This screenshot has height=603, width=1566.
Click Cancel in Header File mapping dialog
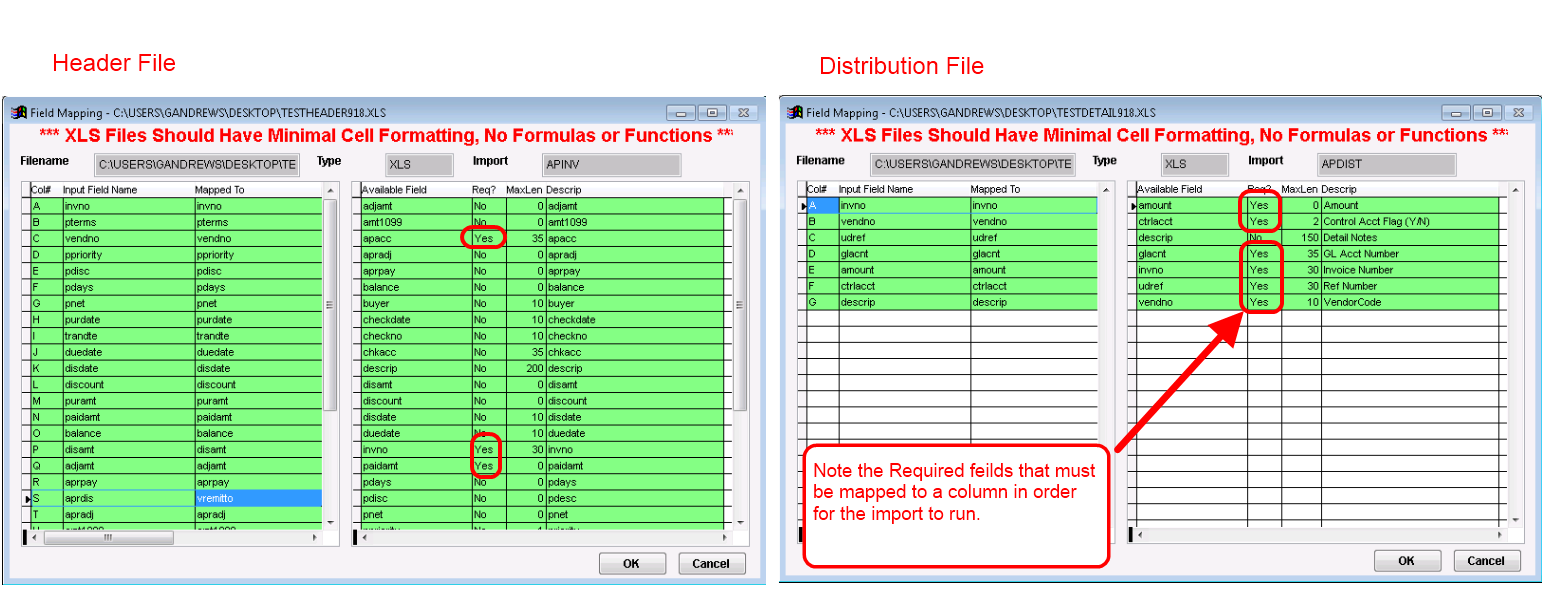coord(711,564)
